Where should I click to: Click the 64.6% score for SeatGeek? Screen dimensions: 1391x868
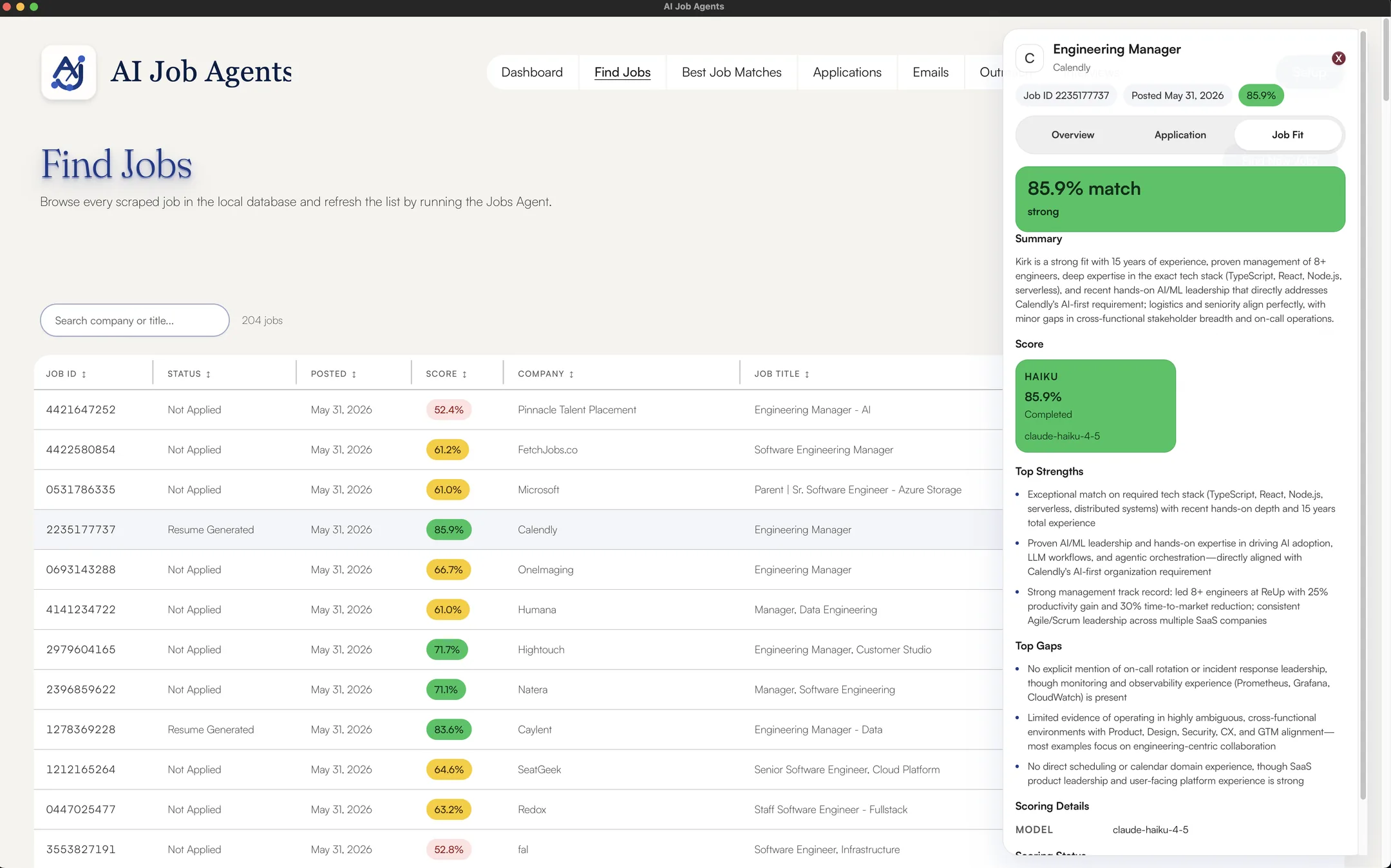pyautogui.click(x=449, y=769)
